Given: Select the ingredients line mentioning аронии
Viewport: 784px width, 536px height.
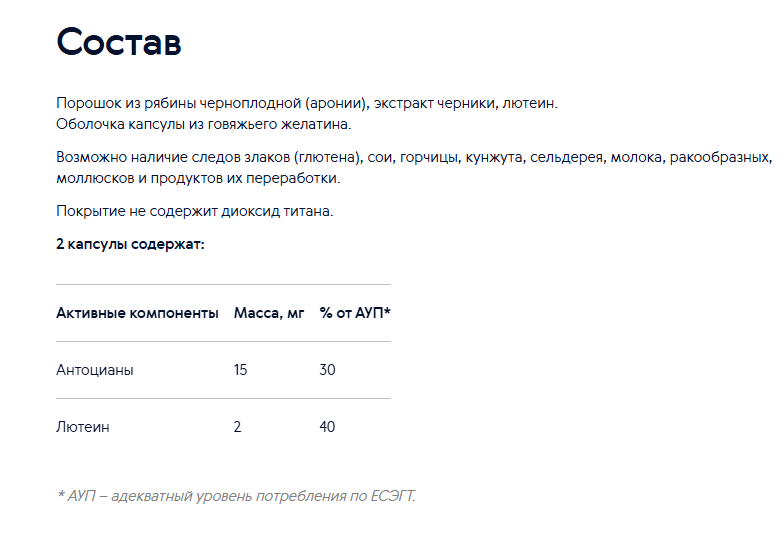Looking at the screenshot, I should pyautogui.click(x=306, y=103).
